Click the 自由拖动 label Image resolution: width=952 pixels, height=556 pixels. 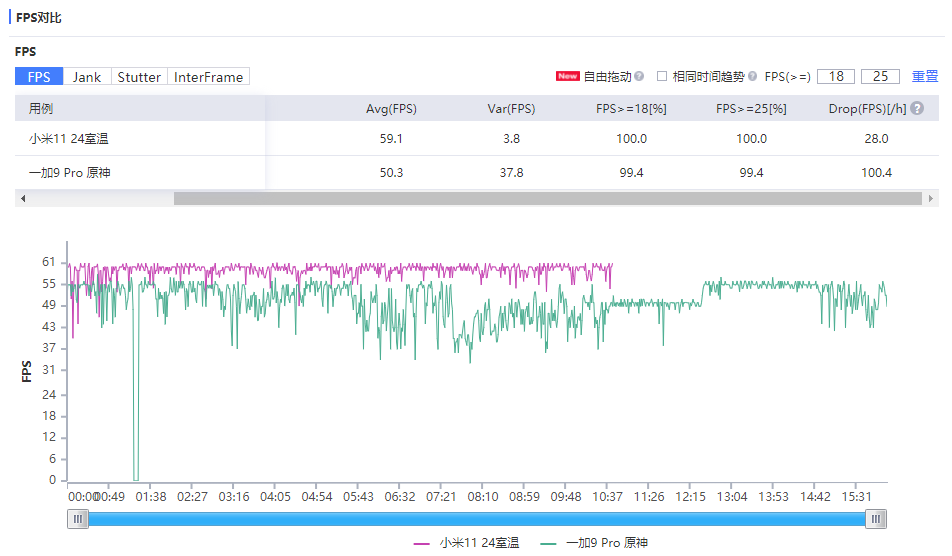pos(608,76)
